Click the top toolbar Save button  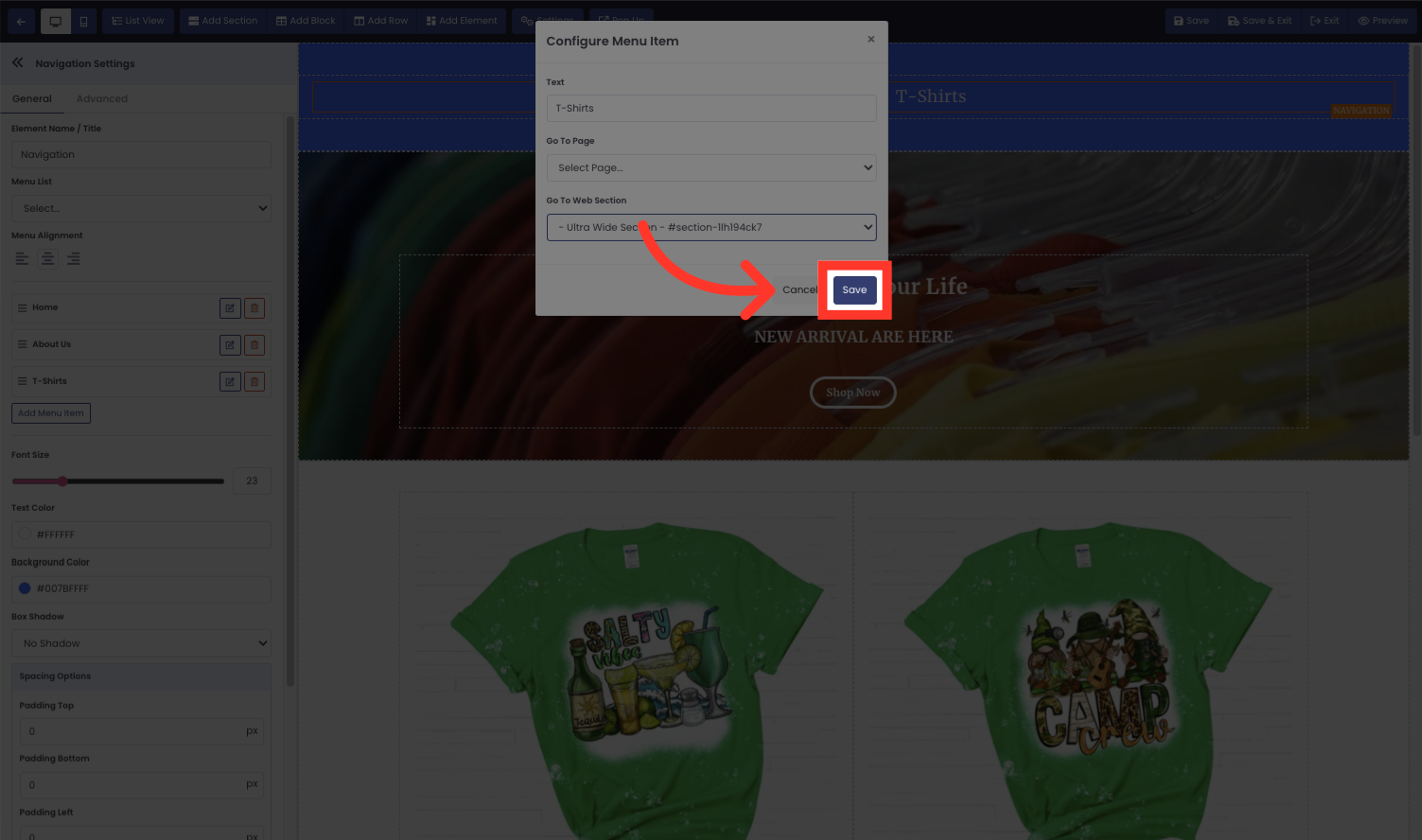1191,21
